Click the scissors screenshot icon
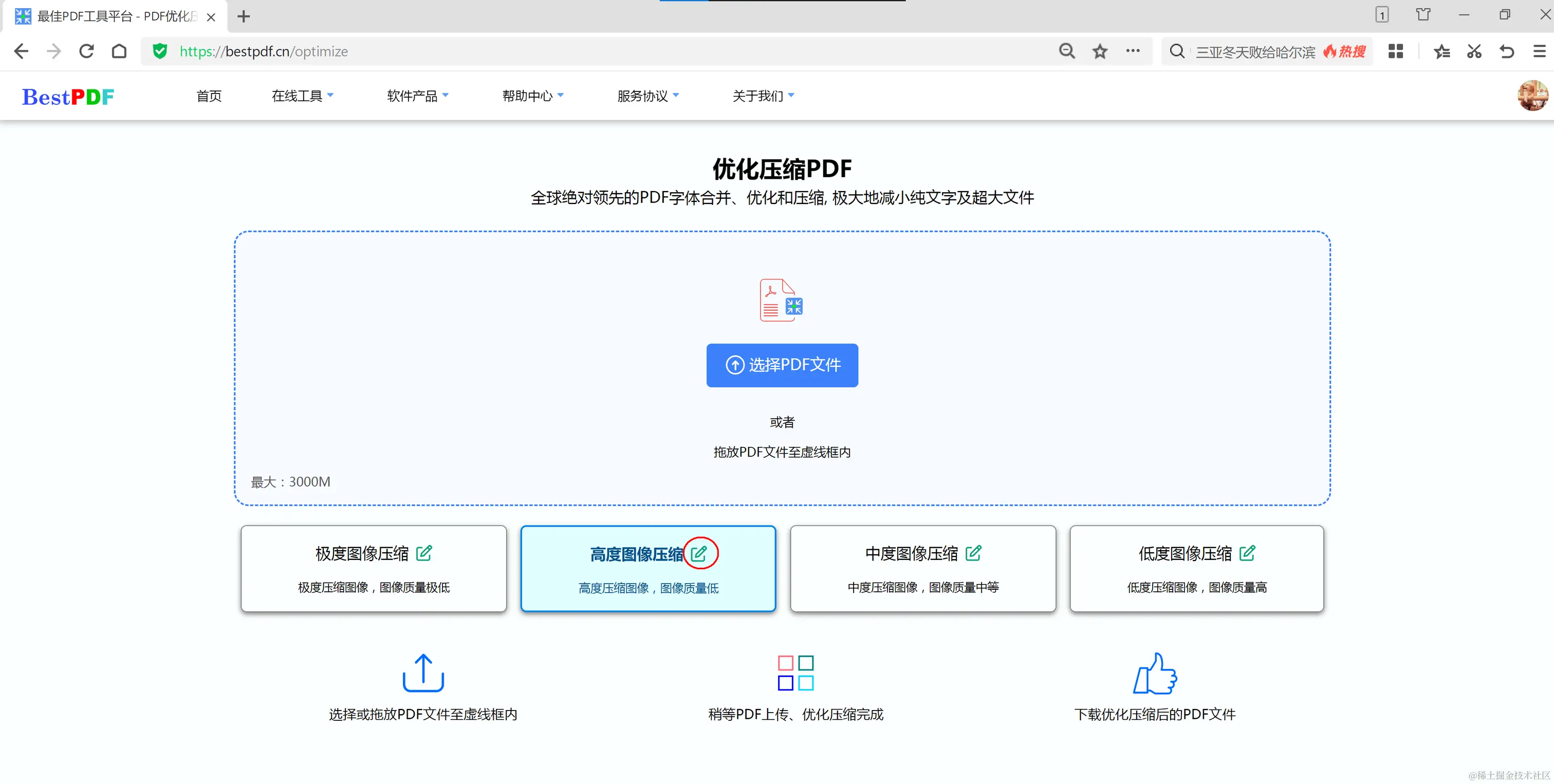The width and height of the screenshot is (1554, 784). click(1474, 52)
